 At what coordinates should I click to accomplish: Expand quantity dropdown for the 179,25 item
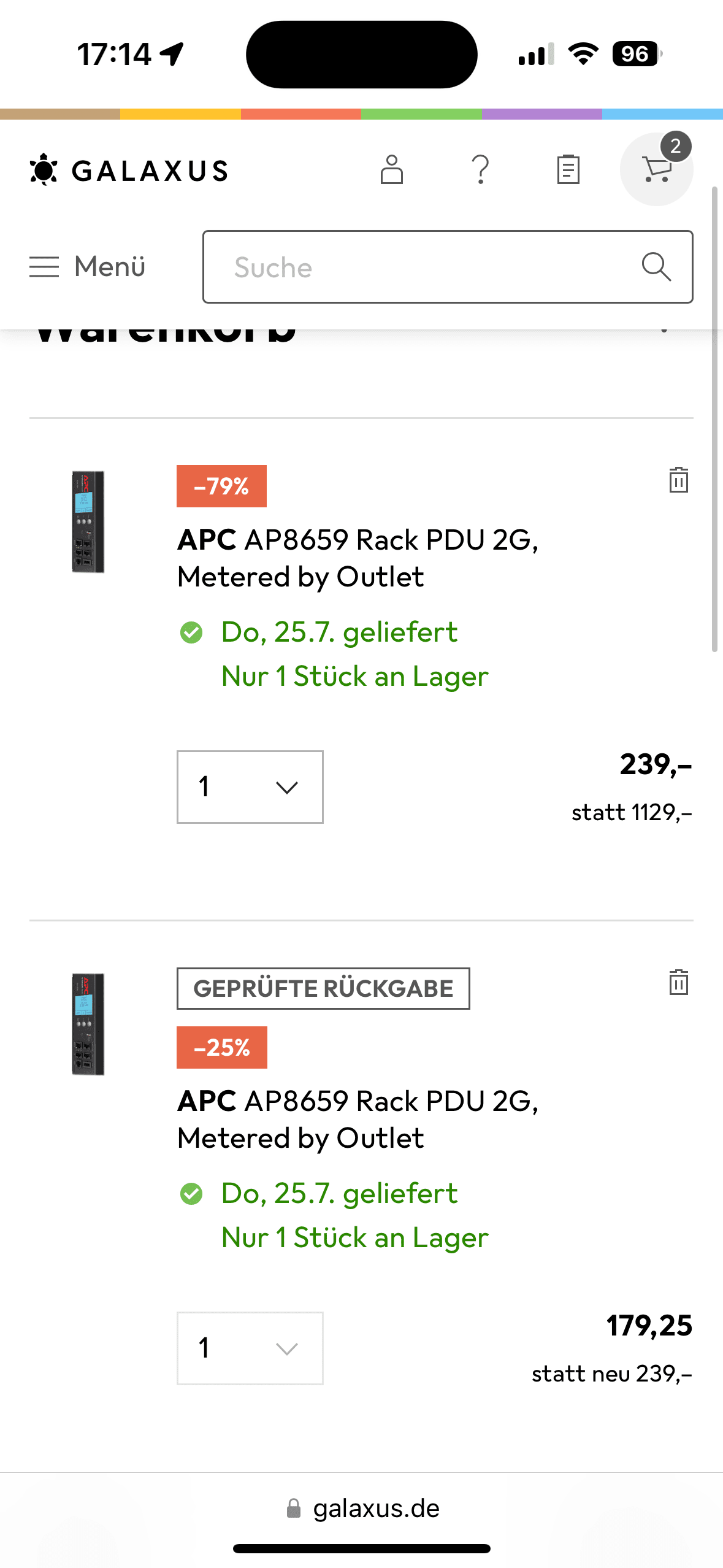pos(250,1348)
